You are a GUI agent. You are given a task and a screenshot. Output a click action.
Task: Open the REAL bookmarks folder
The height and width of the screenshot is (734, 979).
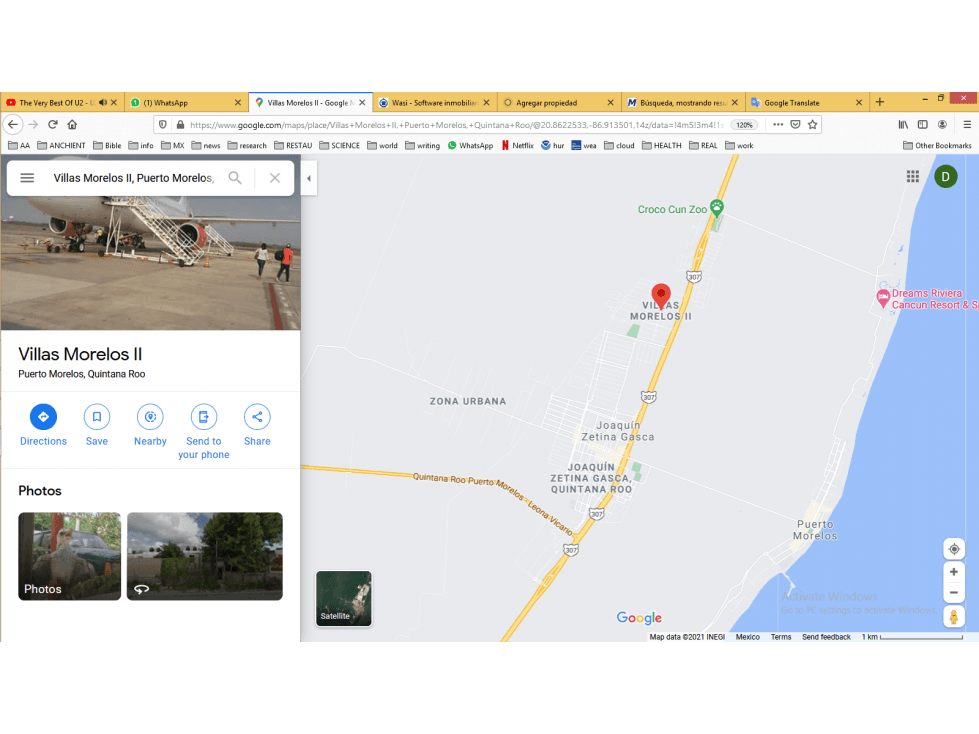(703, 145)
